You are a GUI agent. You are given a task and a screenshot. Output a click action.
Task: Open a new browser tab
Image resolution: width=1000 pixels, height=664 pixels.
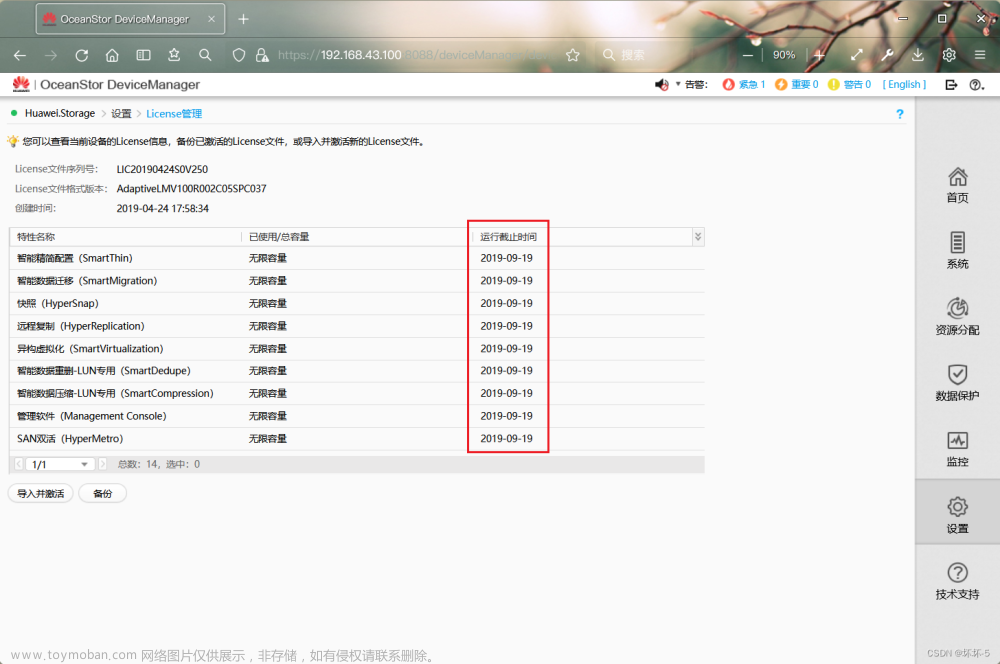(x=244, y=19)
